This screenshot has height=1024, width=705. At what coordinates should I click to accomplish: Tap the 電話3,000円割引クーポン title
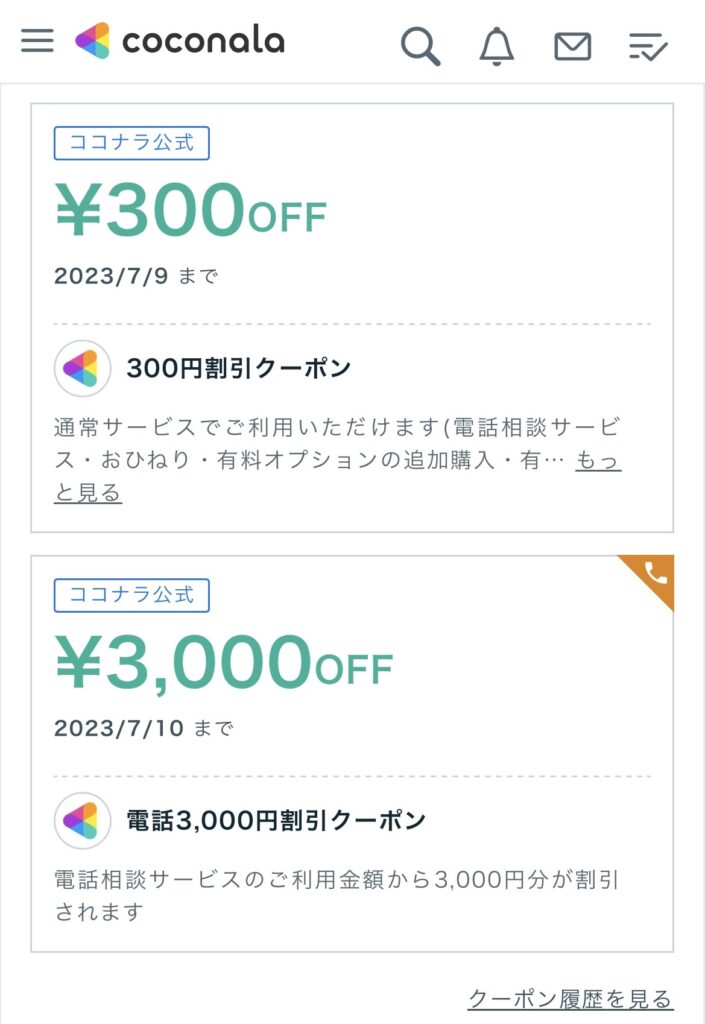tap(276, 821)
